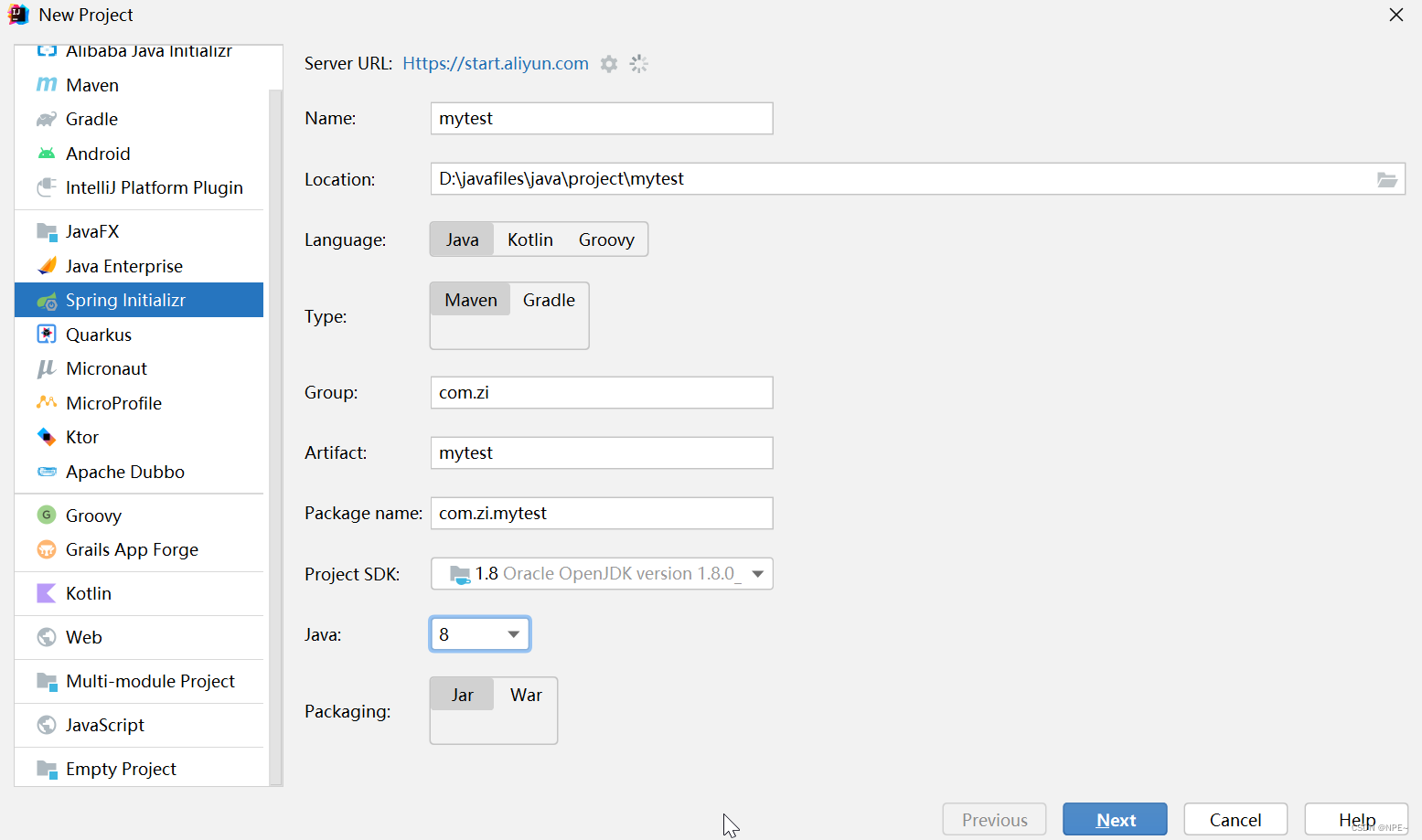Viewport: 1422px width, 840px height.
Task: Select Kotlin as the language
Action: click(x=530, y=239)
